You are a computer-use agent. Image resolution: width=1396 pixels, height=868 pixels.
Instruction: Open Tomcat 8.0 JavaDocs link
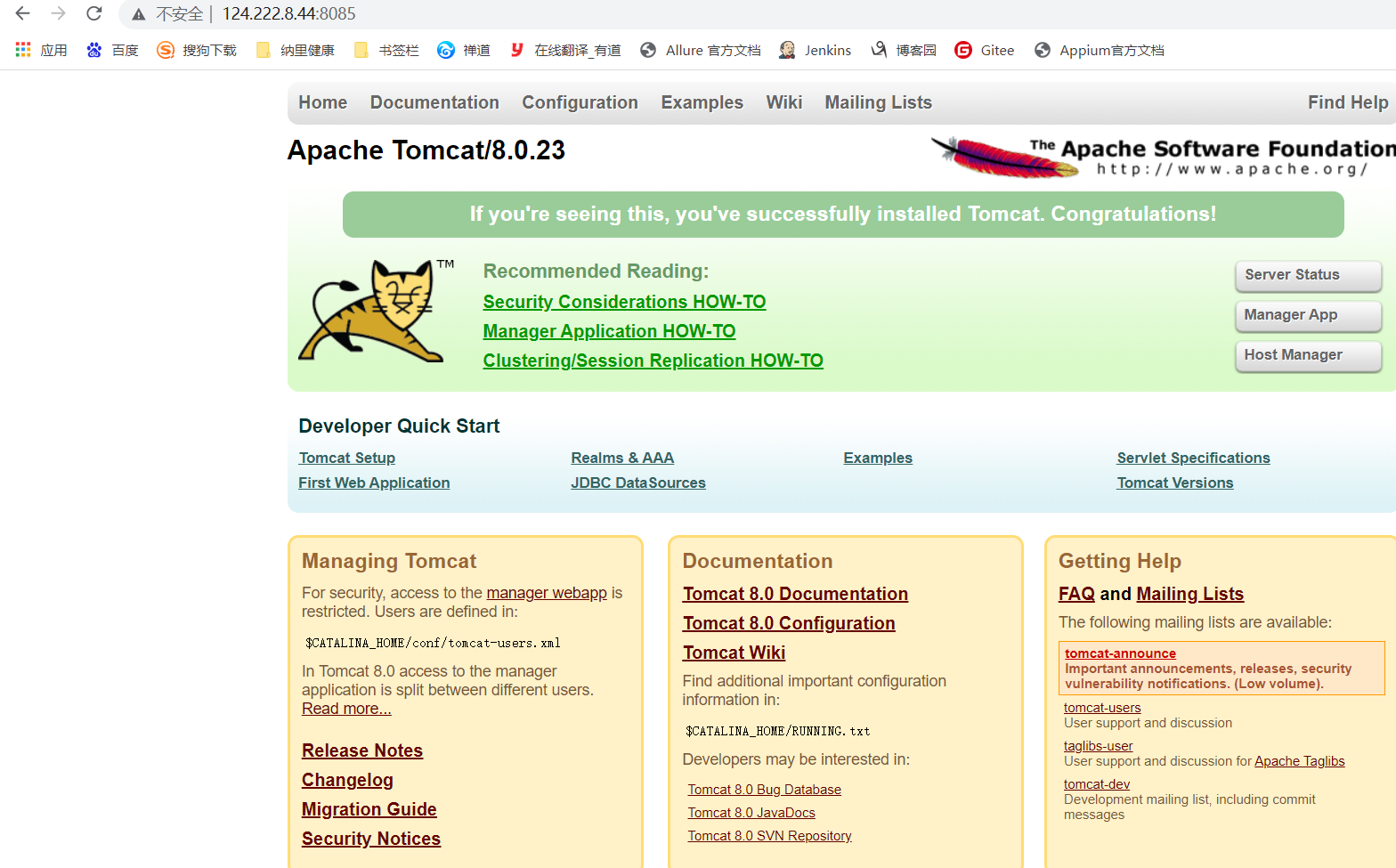tap(751, 813)
